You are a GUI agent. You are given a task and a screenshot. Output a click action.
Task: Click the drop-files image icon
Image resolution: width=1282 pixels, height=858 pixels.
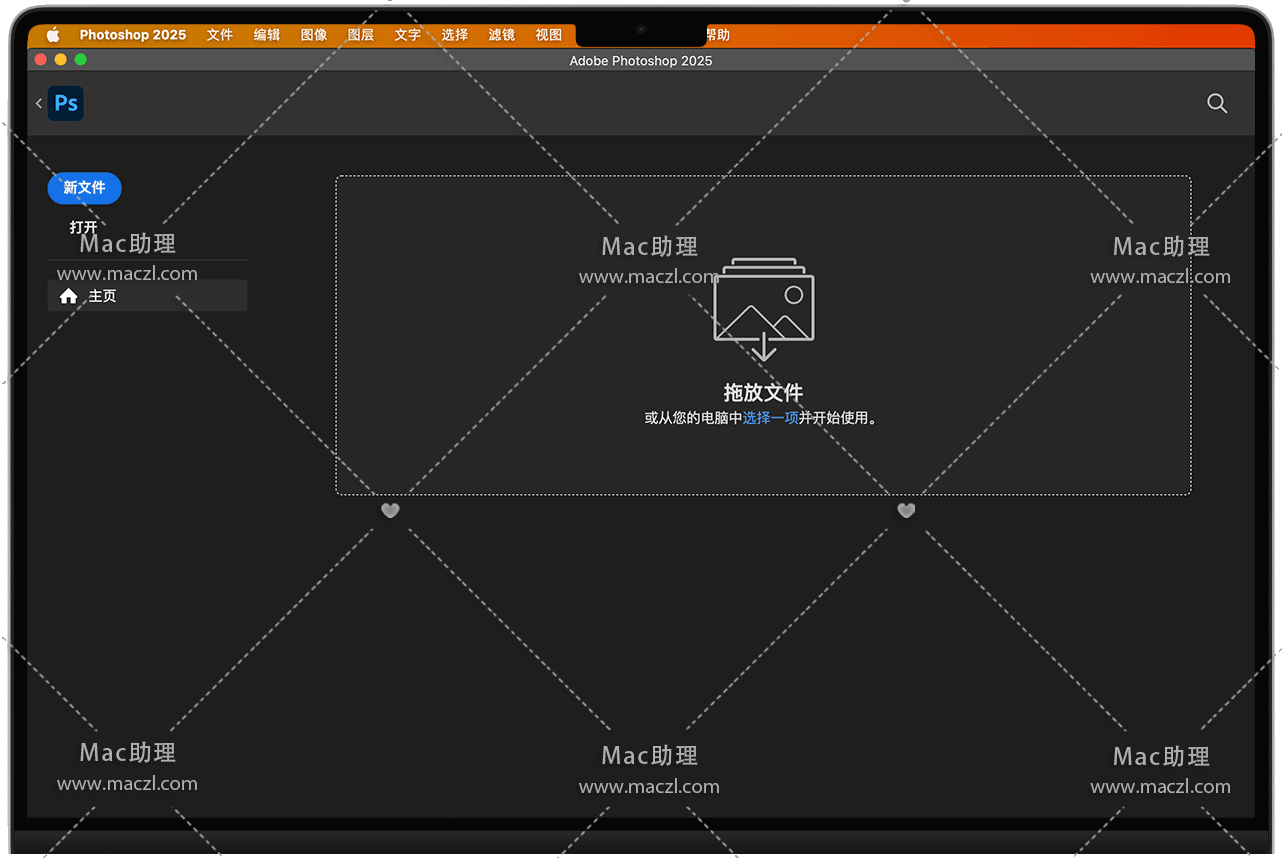coord(763,308)
